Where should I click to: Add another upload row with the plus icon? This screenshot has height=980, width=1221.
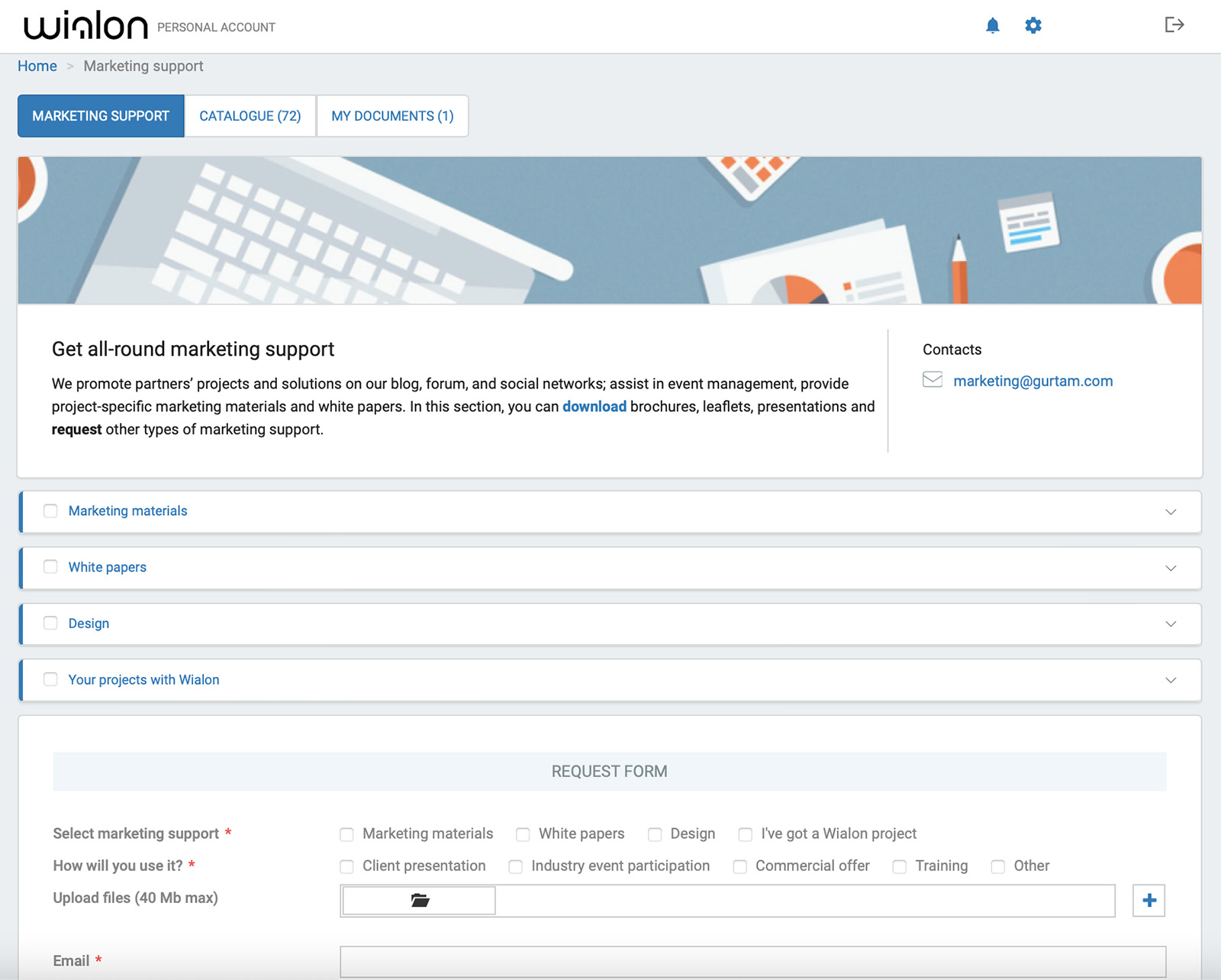[1148, 901]
